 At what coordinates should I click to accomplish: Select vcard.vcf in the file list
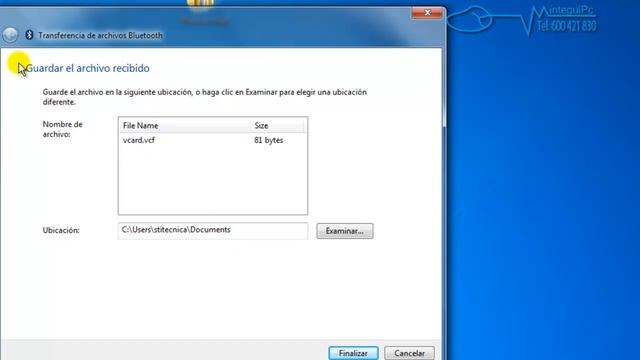139,140
